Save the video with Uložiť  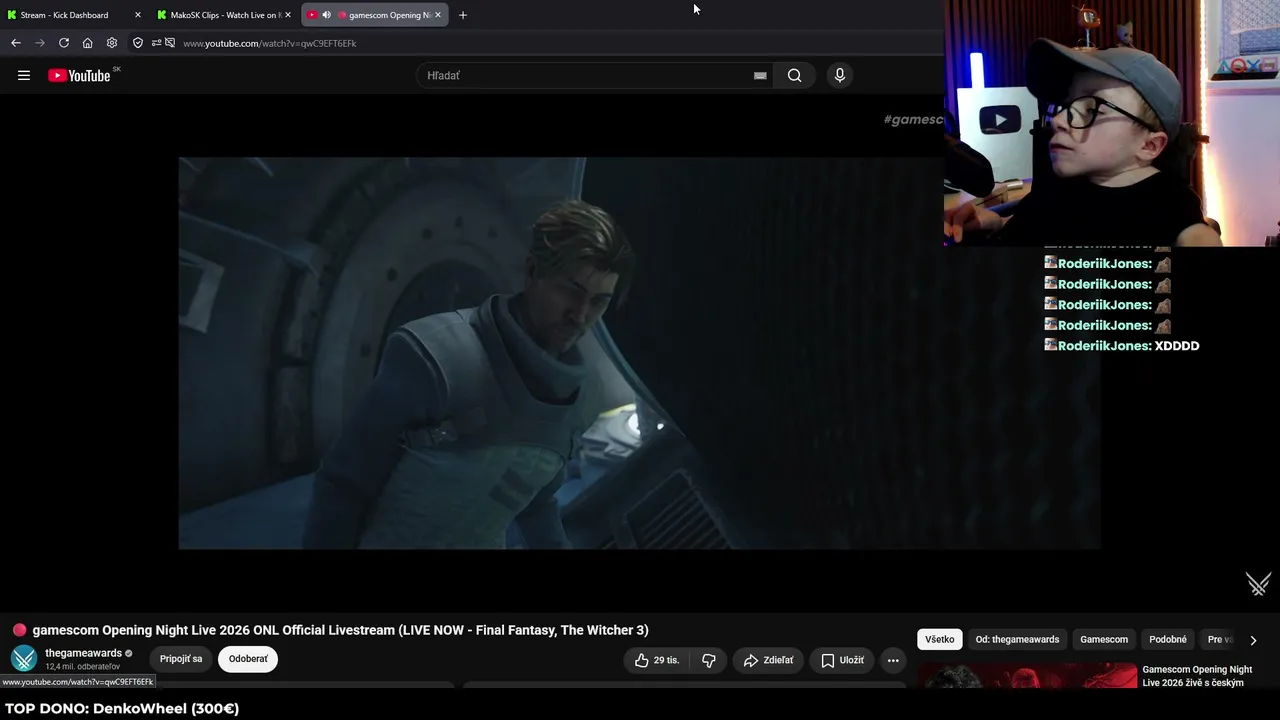click(842, 660)
